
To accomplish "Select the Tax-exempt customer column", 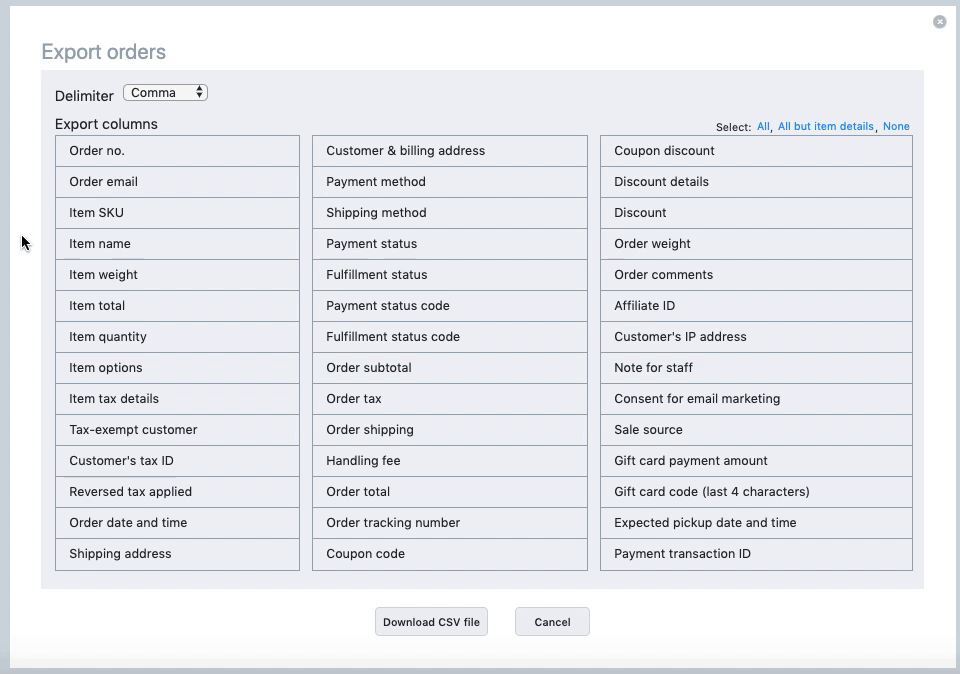I will tap(178, 430).
